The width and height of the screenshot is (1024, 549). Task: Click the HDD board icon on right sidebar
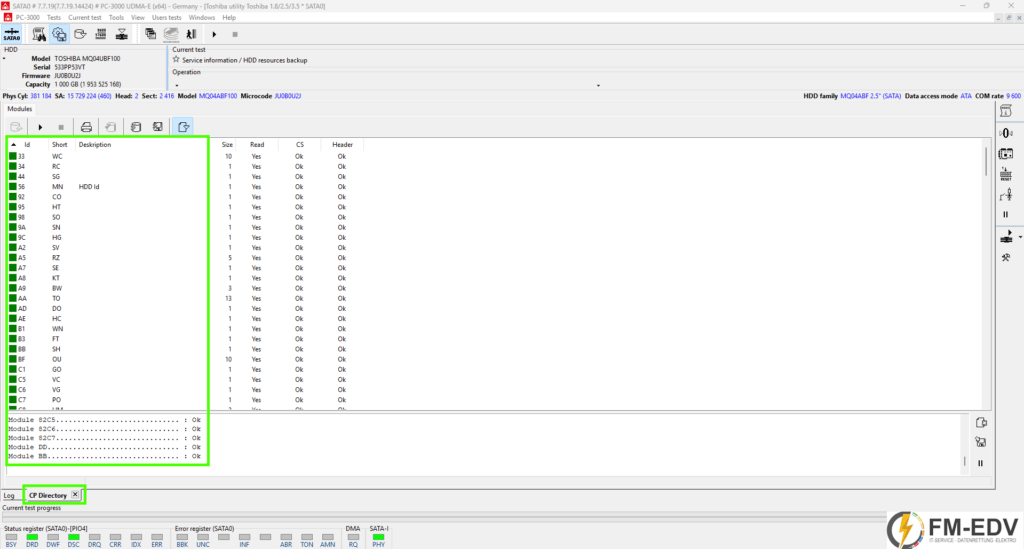coord(1006,154)
